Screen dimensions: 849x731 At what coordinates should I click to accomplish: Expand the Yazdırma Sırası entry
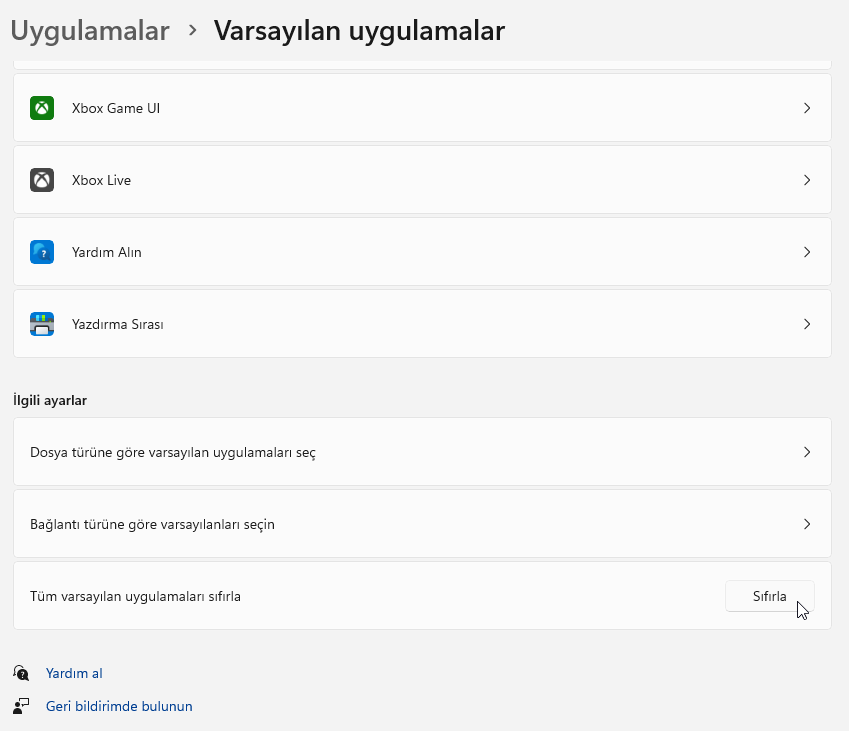[x=807, y=323]
